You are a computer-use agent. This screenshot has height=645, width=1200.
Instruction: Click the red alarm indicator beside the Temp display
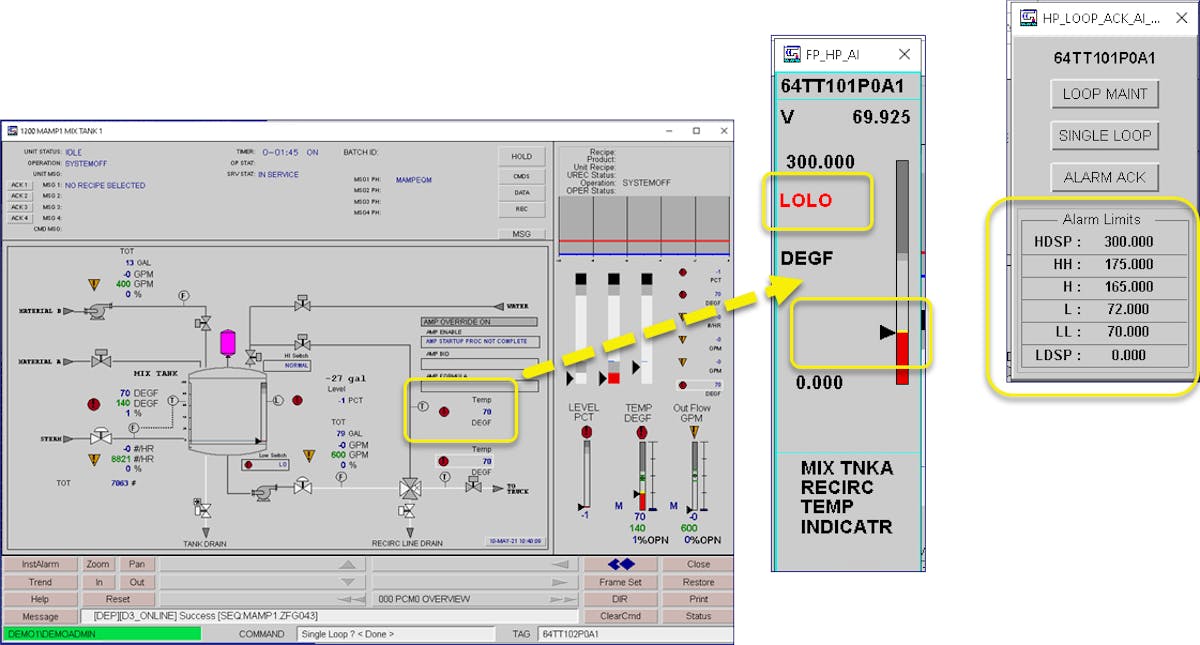click(443, 411)
